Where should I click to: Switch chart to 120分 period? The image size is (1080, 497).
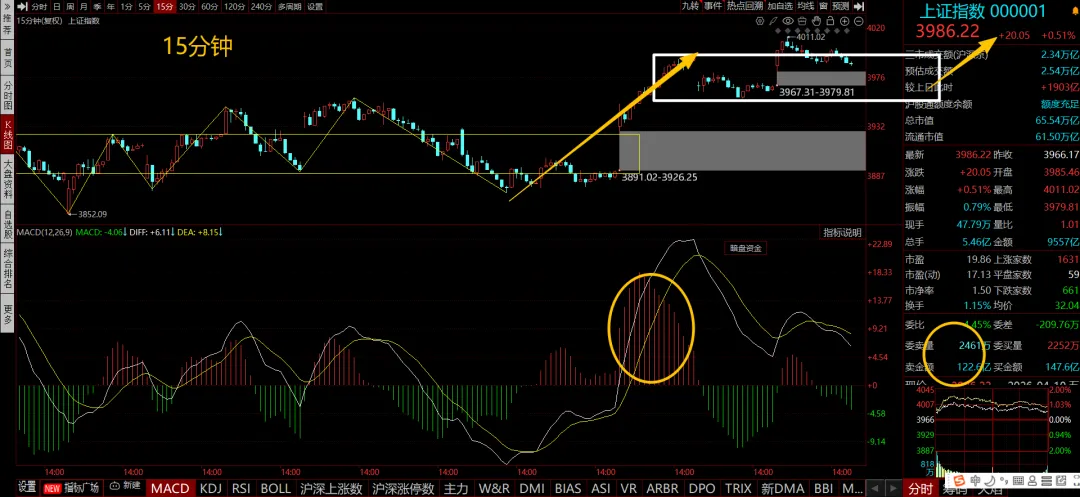click(x=235, y=6)
